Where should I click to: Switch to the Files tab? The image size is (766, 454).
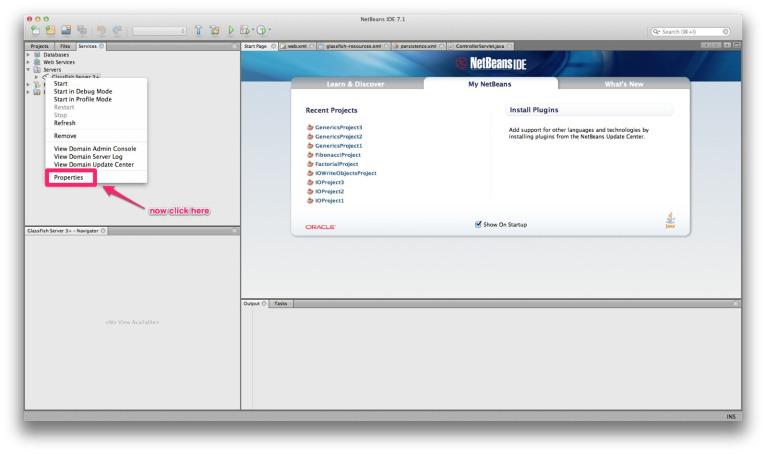pyautogui.click(x=65, y=46)
